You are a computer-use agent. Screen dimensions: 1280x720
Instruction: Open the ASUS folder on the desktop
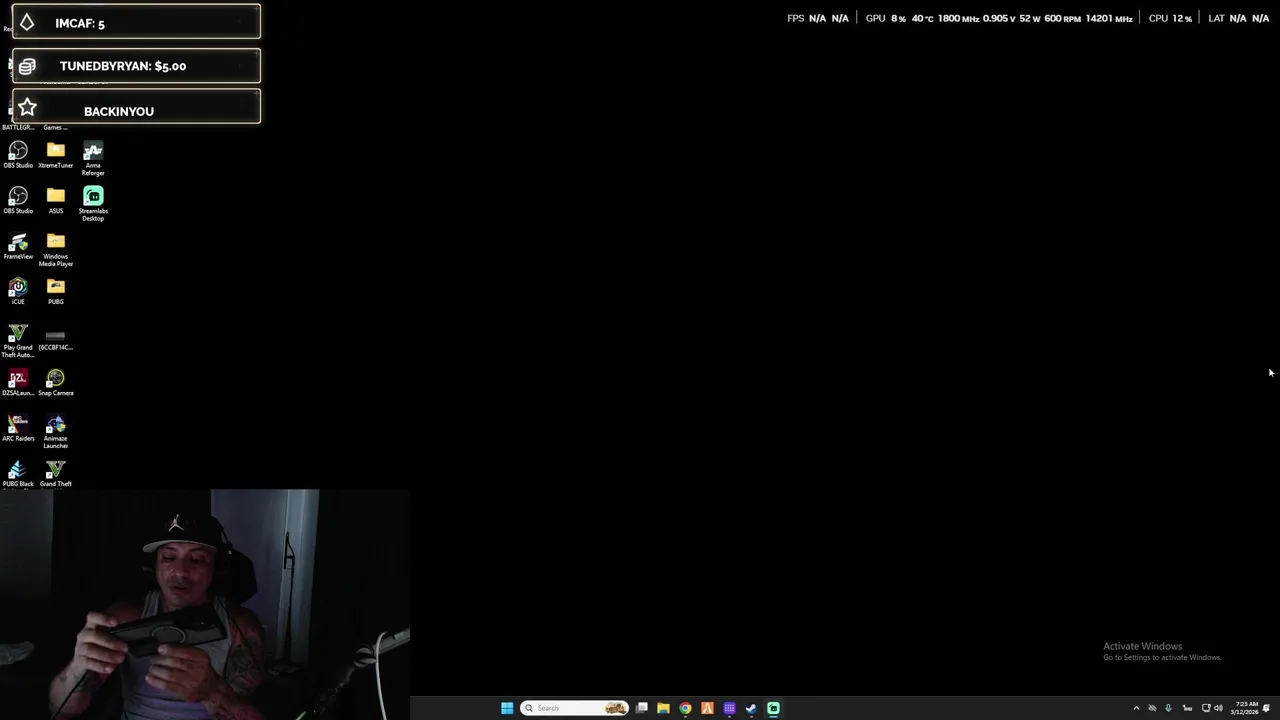[x=56, y=200]
